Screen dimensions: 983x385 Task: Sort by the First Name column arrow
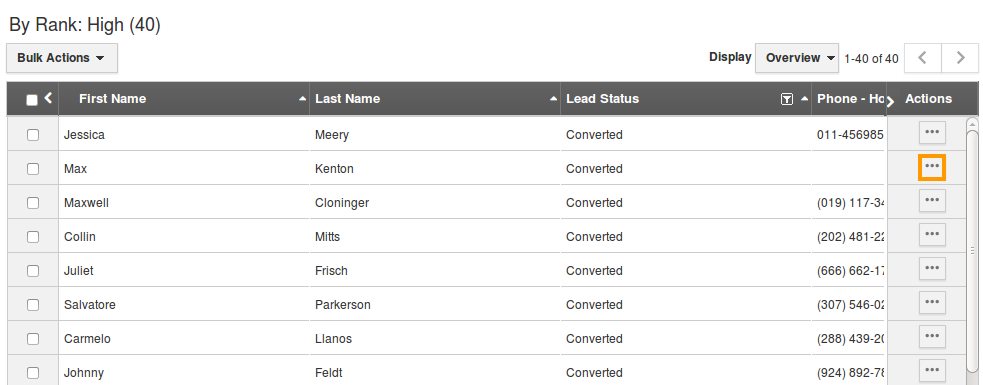[303, 99]
